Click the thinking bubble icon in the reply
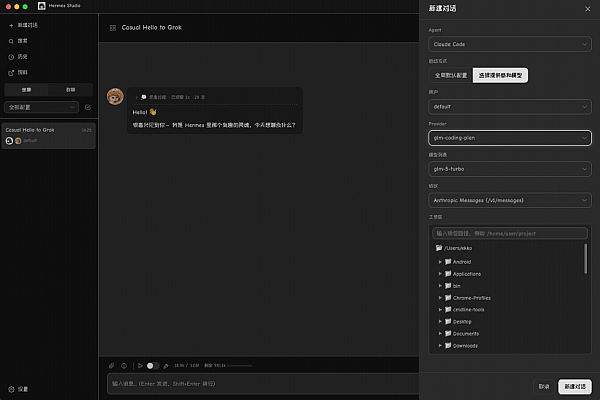 pos(143,97)
